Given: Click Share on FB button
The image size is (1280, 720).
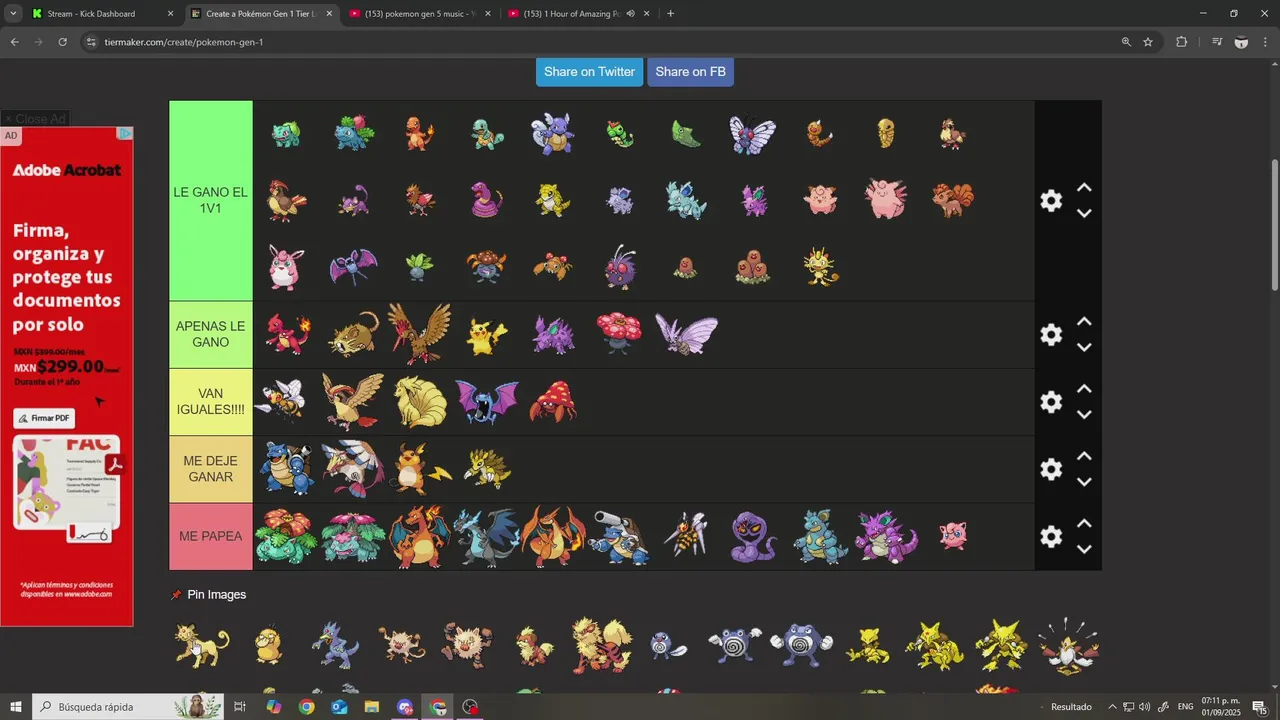Looking at the screenshot, I should 690,72.
